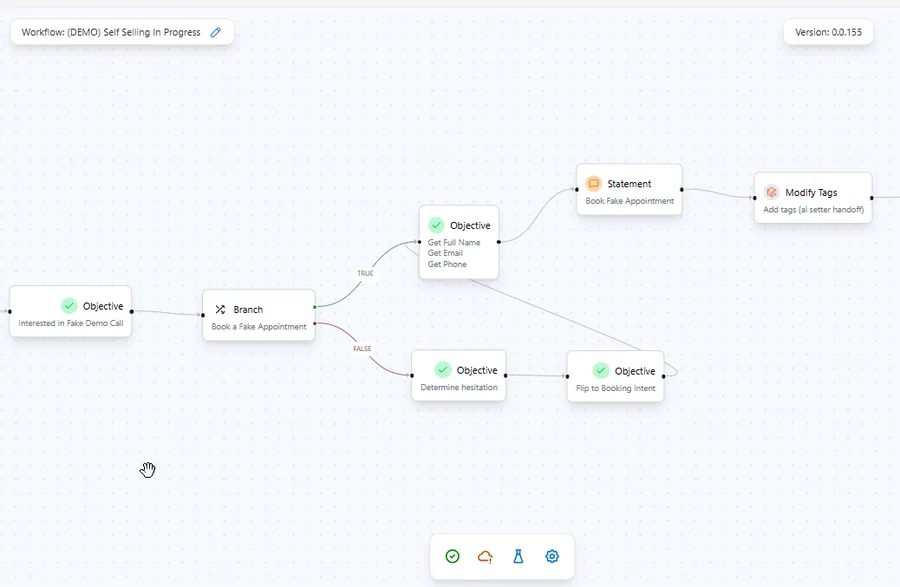The height and width of the screenshot is (587, 900).
Task: Click check icon on Interested in Fake Demo Call
Action: coord(69,306)
